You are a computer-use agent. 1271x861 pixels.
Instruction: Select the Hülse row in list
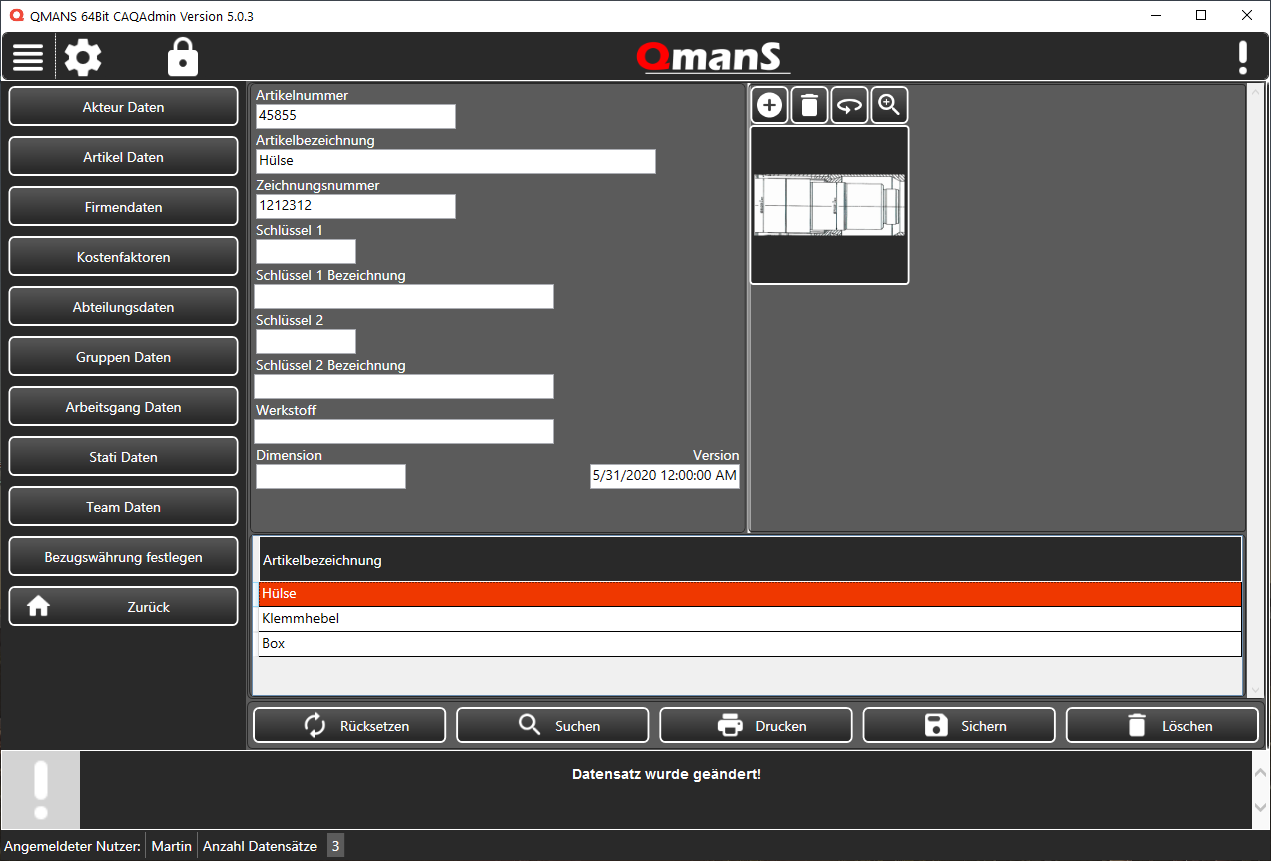[750, 594]
